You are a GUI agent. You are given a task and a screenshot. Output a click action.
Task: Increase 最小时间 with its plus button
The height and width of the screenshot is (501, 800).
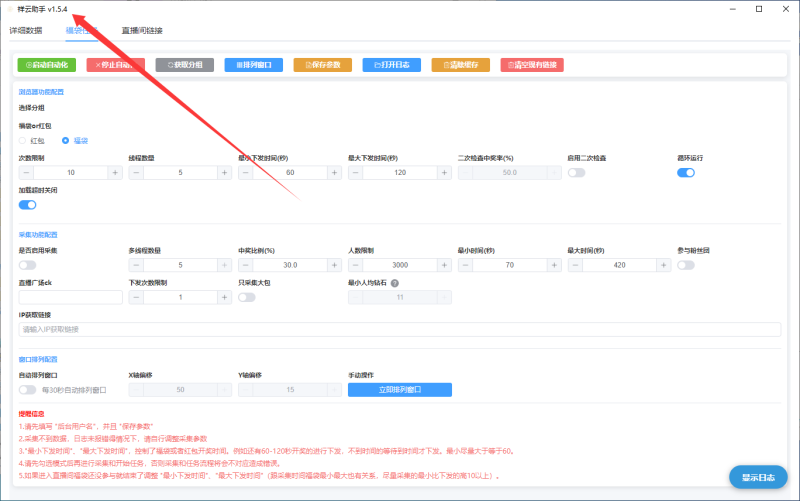(554, 265)
